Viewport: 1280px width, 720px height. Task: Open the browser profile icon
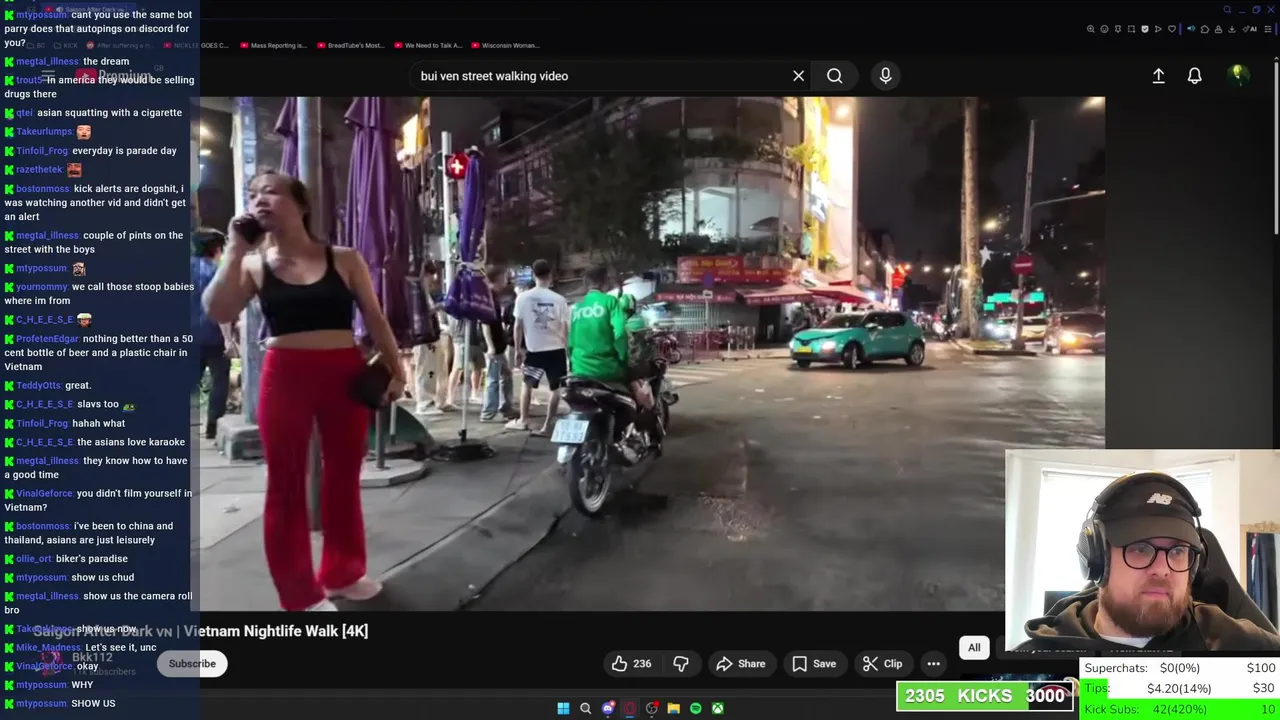1218,29
